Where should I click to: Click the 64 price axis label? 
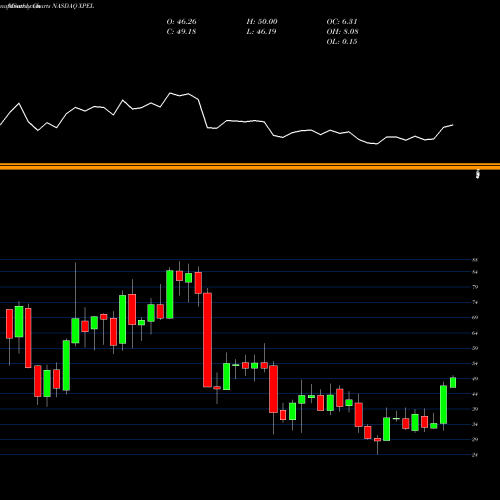pos(475,333)
